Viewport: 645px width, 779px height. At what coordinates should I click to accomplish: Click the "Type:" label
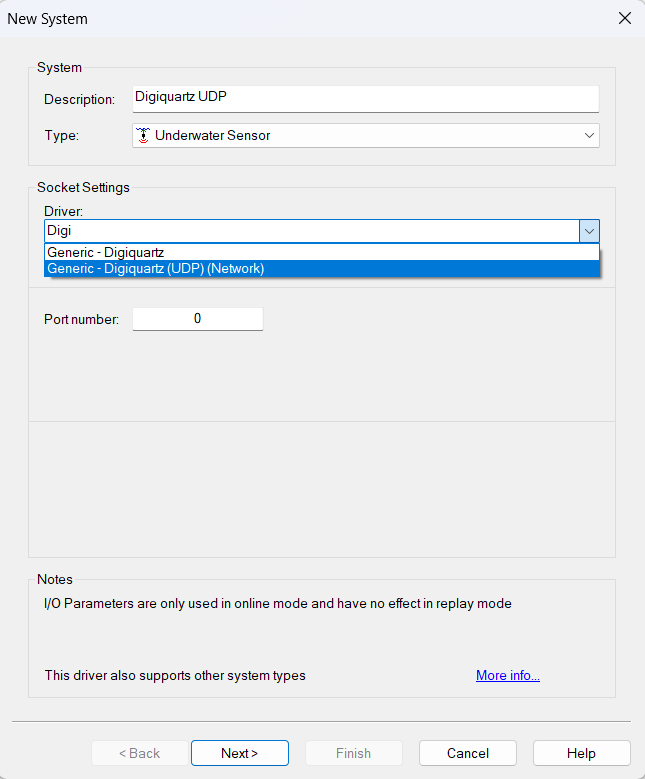(61, 135)
